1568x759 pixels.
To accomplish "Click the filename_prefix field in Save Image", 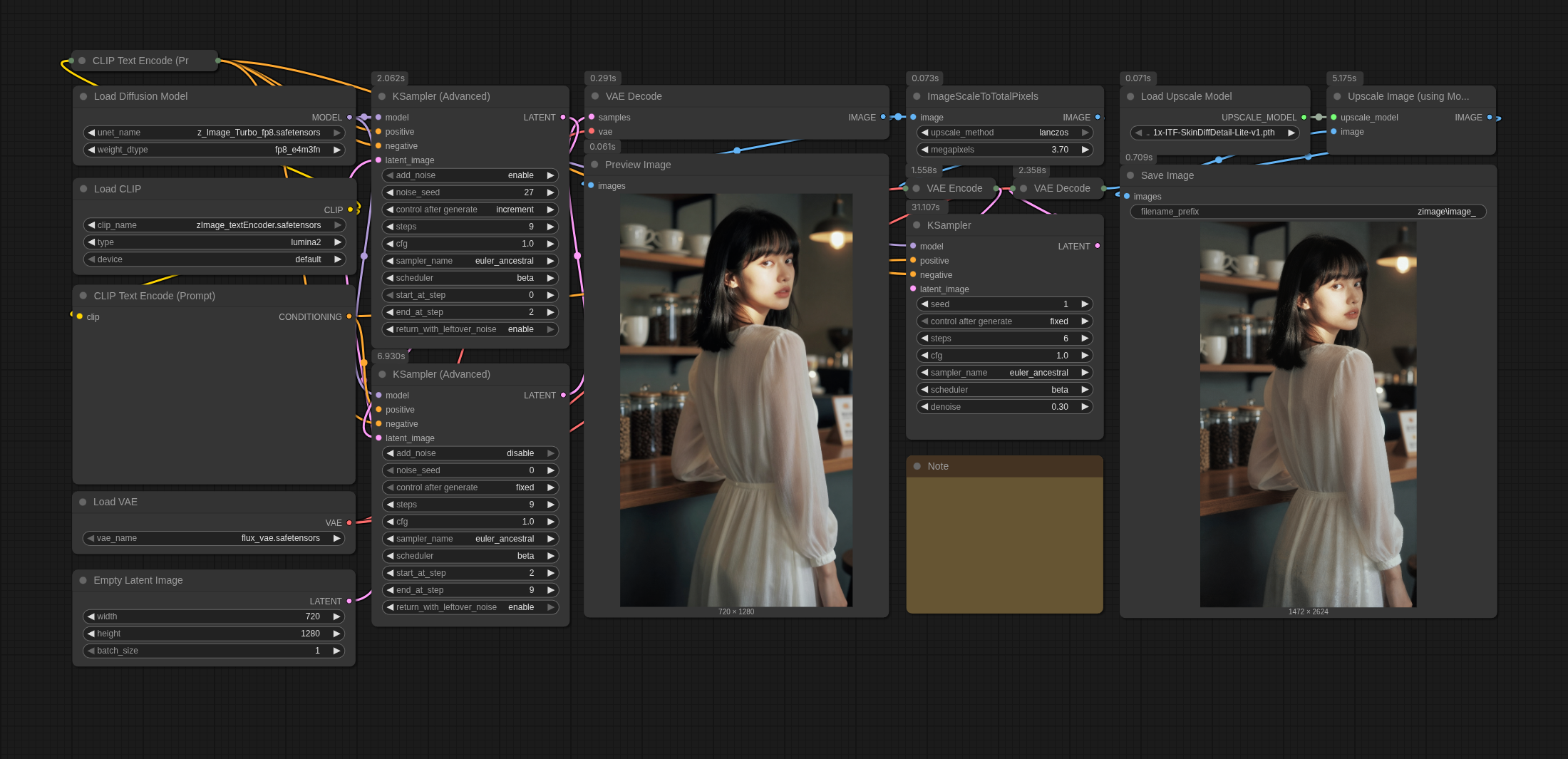I will click(x=1307, y=212).
